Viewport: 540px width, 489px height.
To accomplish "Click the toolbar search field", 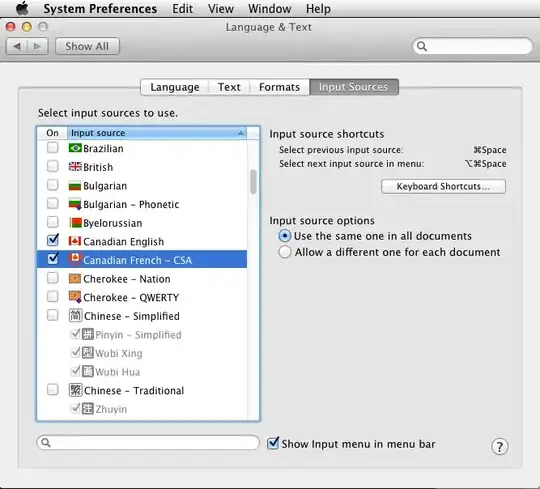I will 472,46.
